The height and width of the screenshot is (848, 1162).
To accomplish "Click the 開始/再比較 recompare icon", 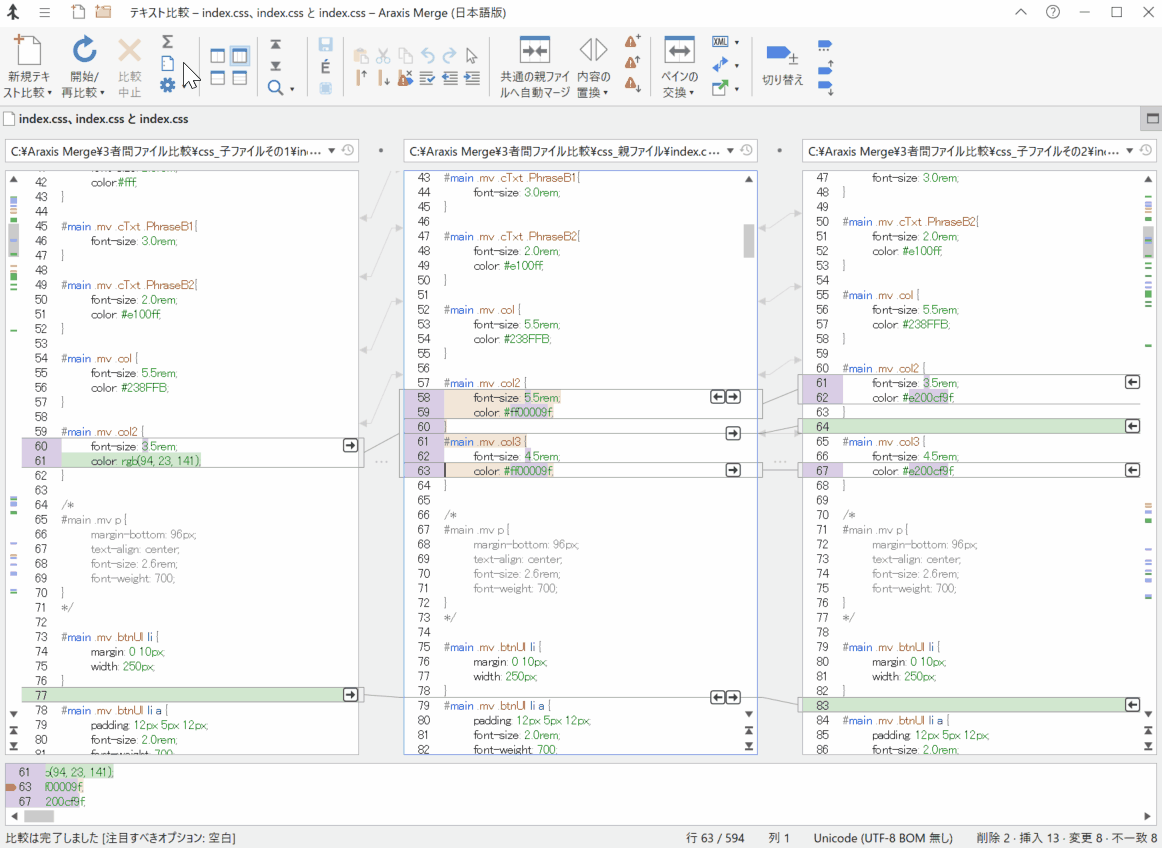I will pyautogui.click(x=85, y=50).
